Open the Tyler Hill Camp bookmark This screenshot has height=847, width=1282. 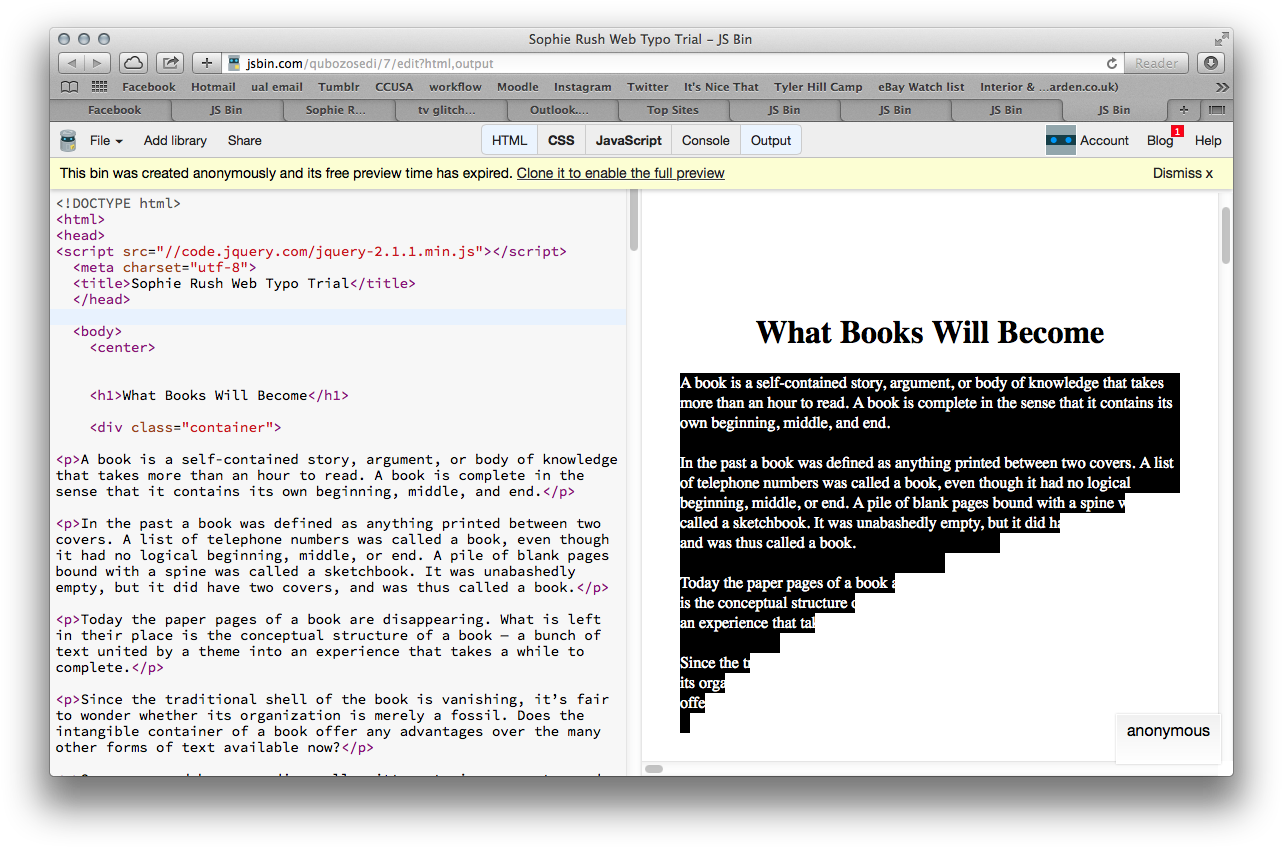(818, 87)
